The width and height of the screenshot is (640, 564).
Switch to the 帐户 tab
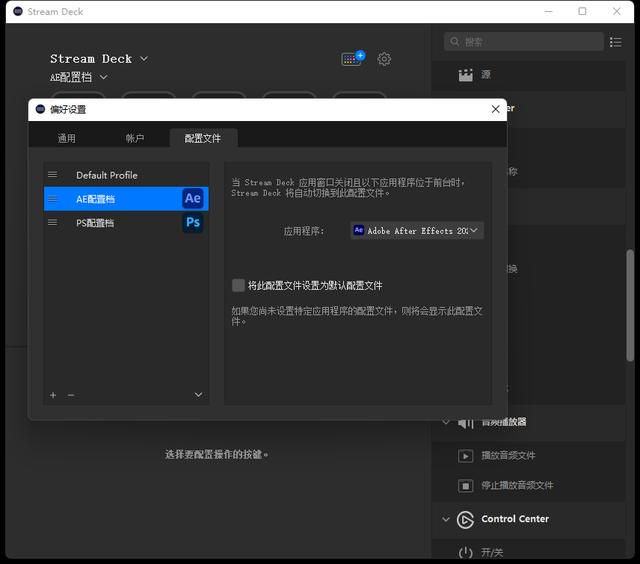pyautogui.click(x=135, y=138)
